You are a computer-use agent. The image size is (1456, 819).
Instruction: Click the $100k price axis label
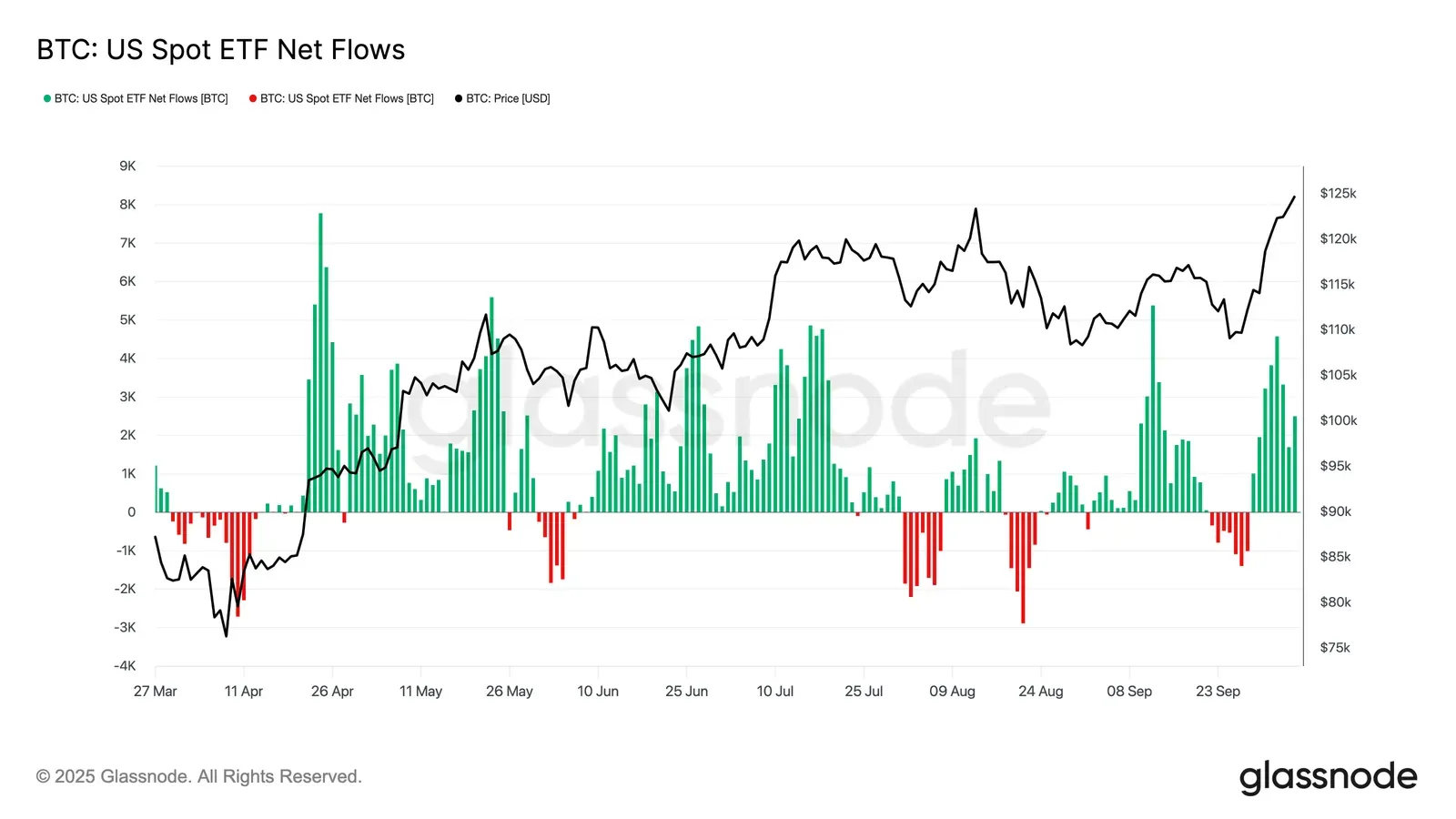[1338, 420]
